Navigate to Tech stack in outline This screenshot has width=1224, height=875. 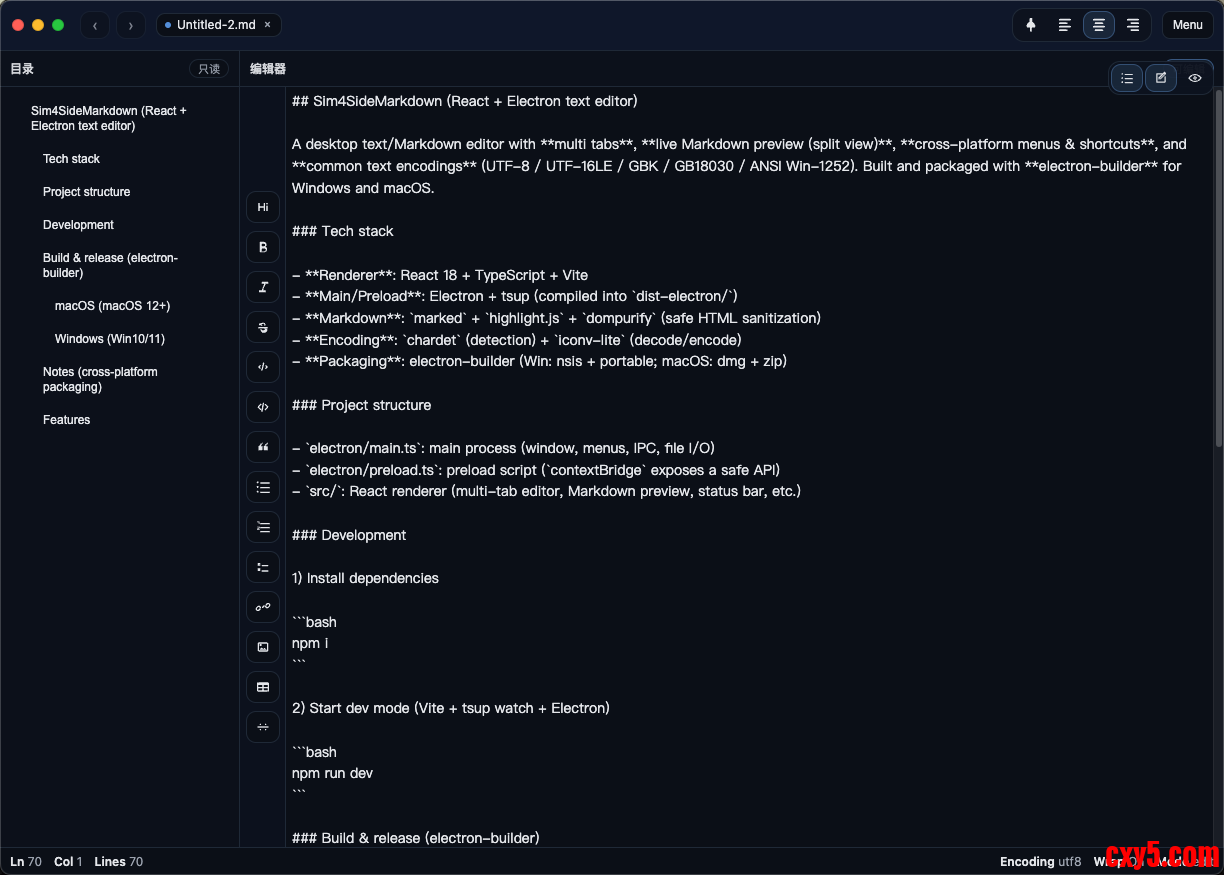click(x=71, y=159)
